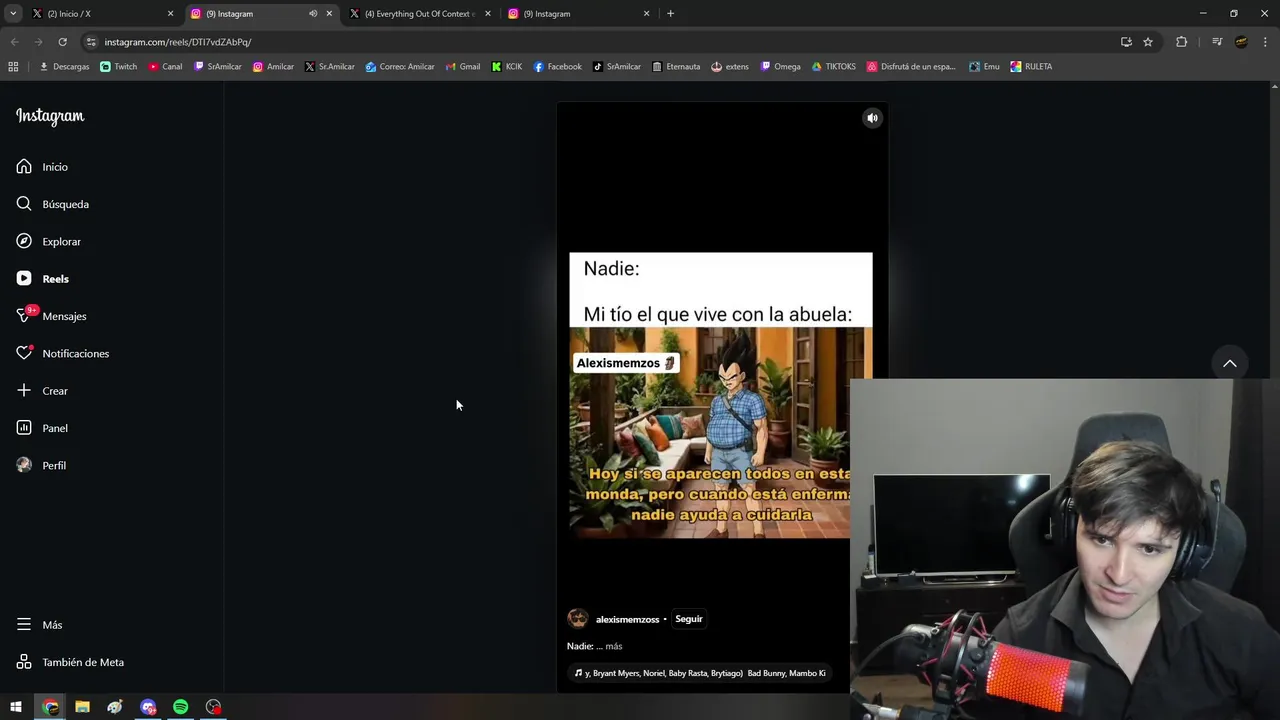Expand the Más menu
The image size is (1280, 720).
(x=39, y=625)
